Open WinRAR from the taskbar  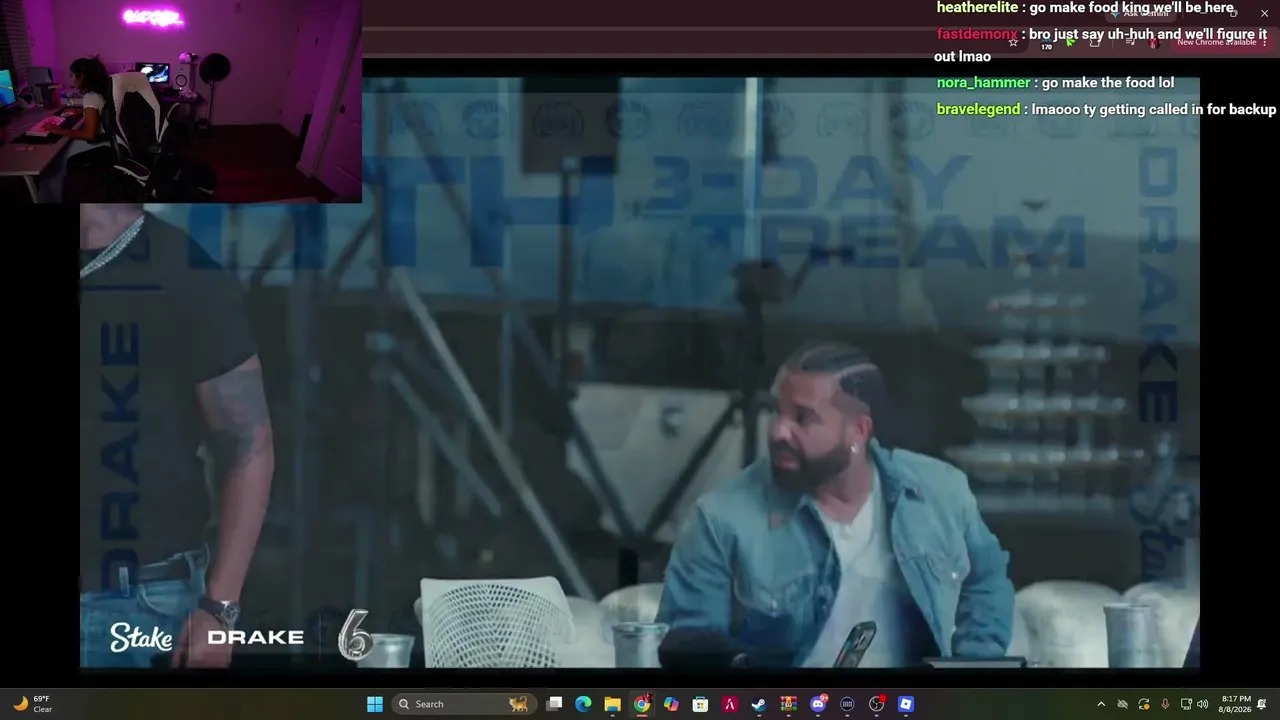788,704
